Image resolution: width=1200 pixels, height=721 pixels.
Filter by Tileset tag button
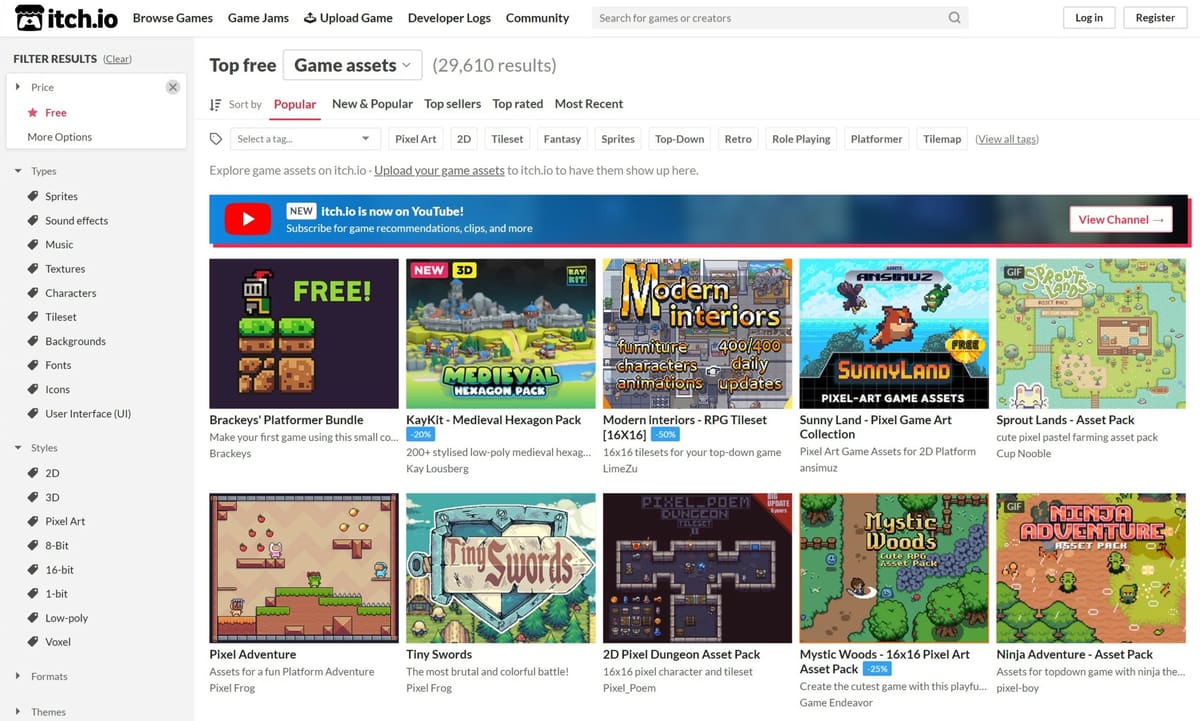(x=508, y=139)
